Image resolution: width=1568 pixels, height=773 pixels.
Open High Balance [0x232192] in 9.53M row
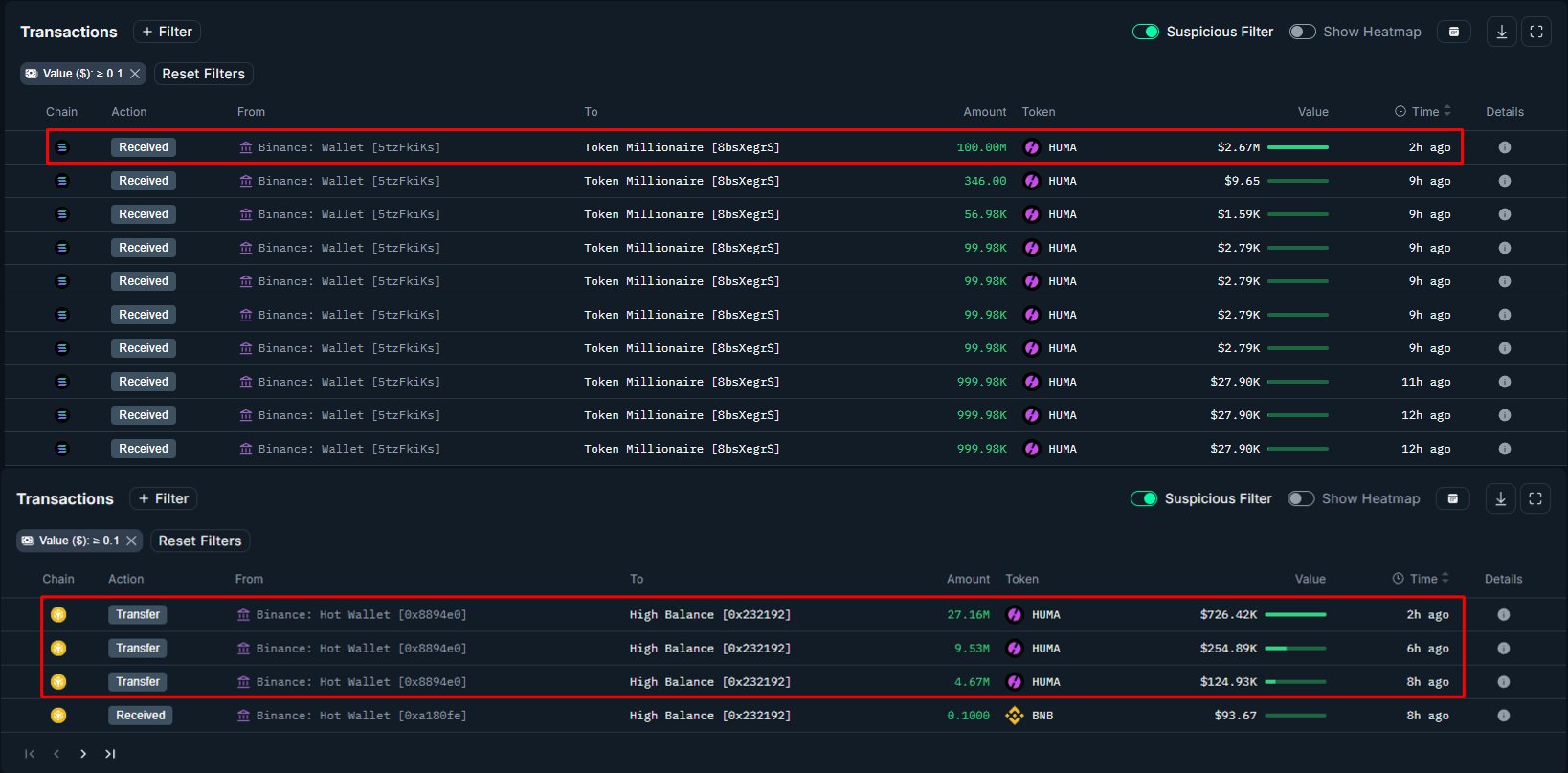pyautogui.click(x=710, y=649)
